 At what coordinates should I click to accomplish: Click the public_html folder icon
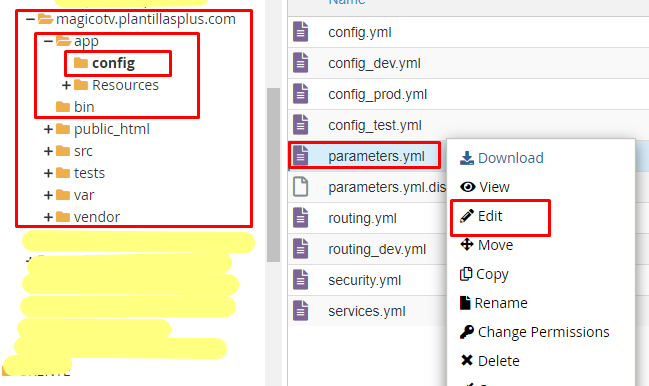pos(62,129)
